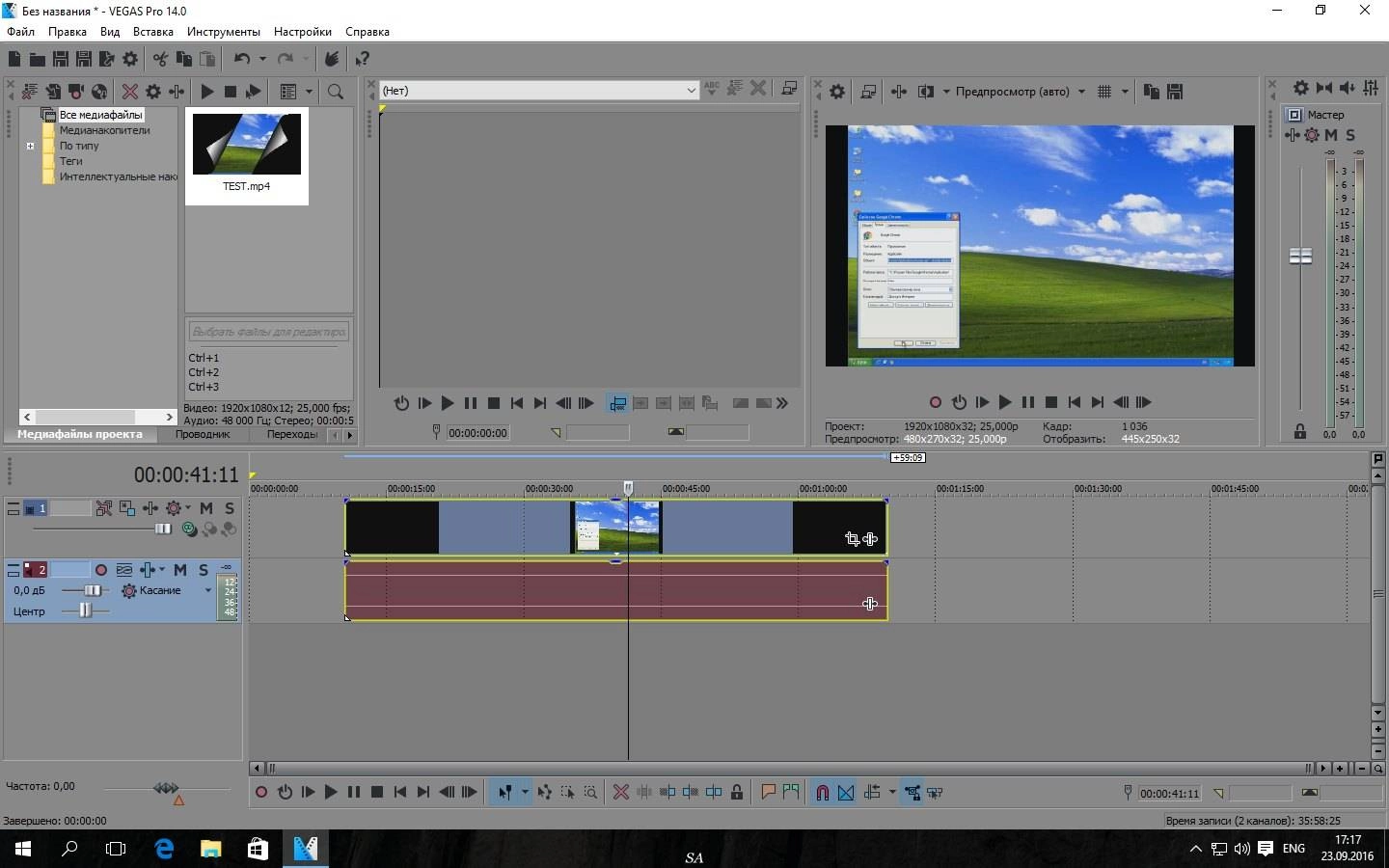Mute audio track 2 with M button
This screenshot has width=1389, height=868.
pyautogui.click(x=180, y=570)
